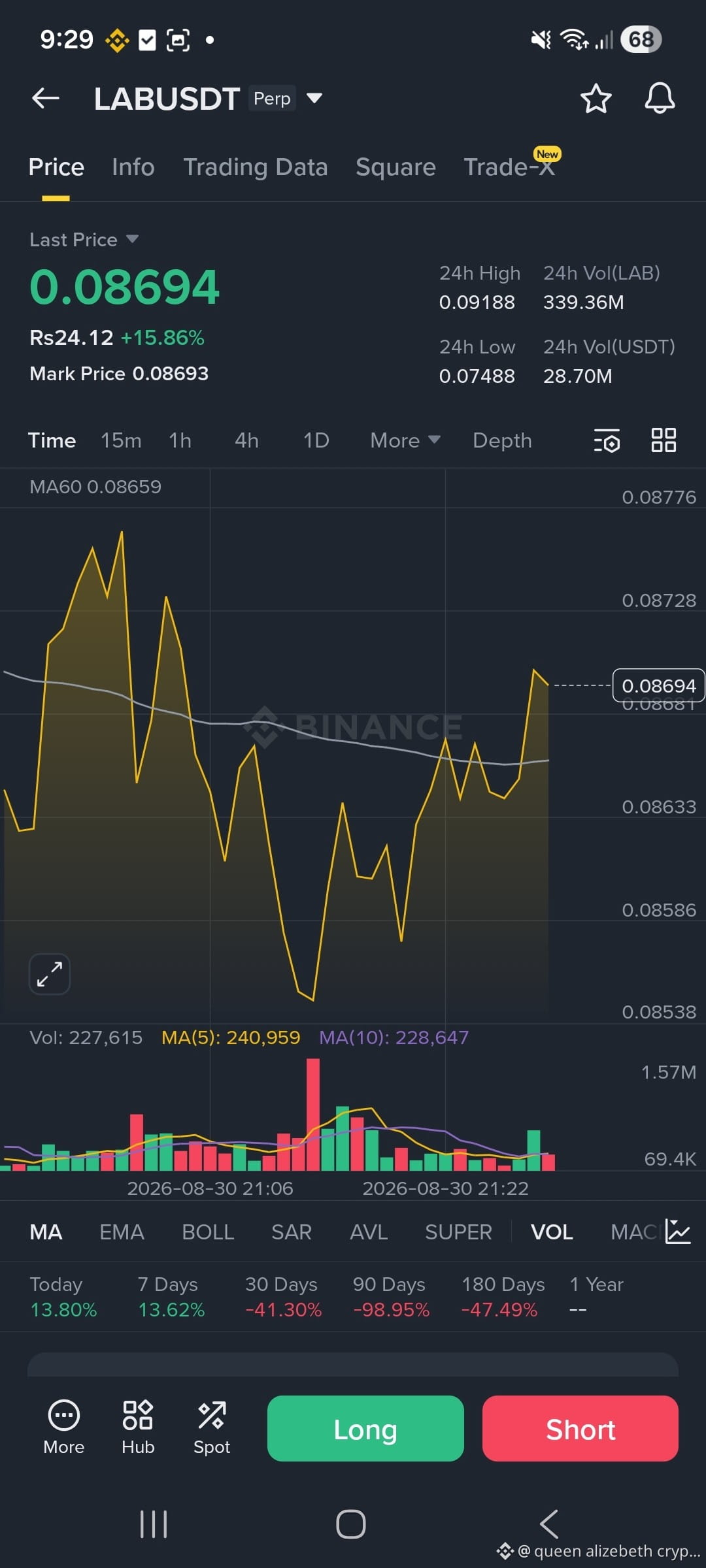
Task: Switch to Spot trading icon
Action: click(x=212, y=1428)
